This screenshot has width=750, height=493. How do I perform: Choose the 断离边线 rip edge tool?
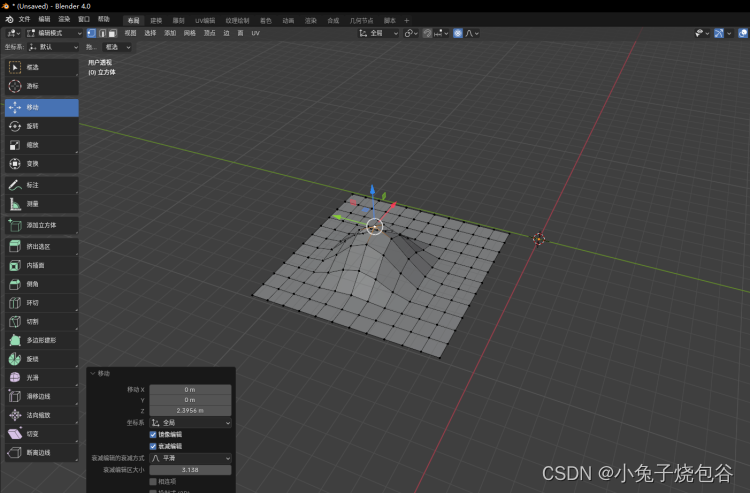click(42, 452)
